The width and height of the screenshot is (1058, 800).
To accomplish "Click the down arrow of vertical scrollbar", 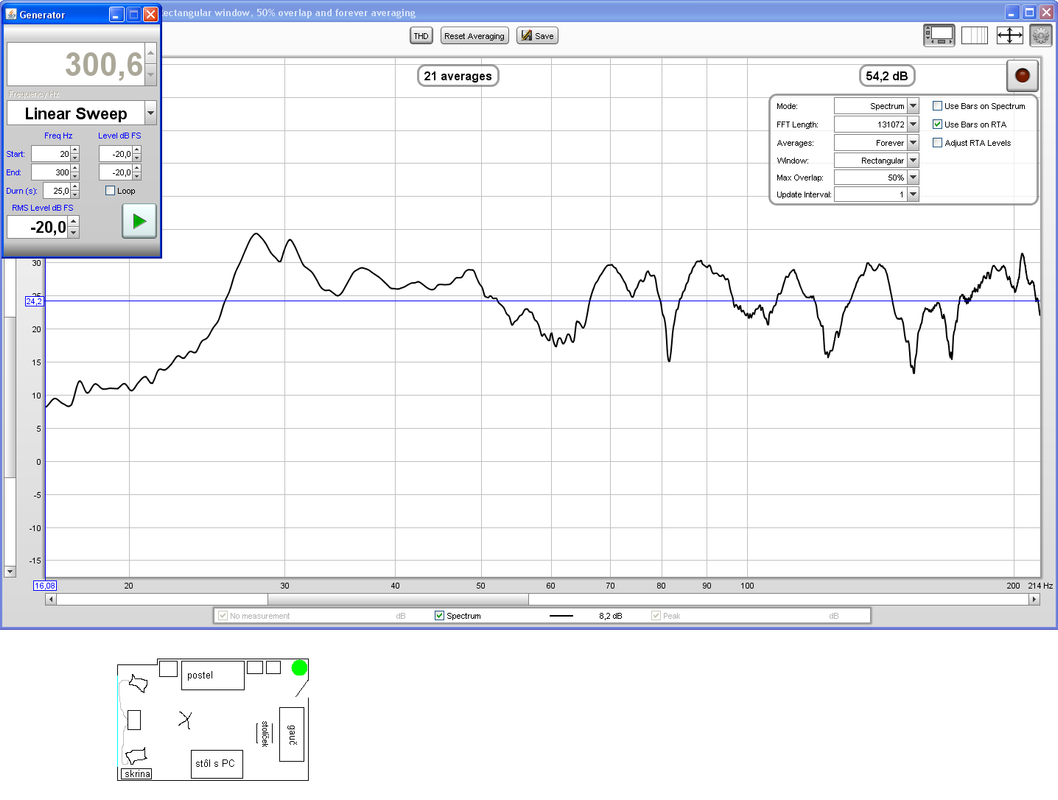I will click(x=9, y=571).
